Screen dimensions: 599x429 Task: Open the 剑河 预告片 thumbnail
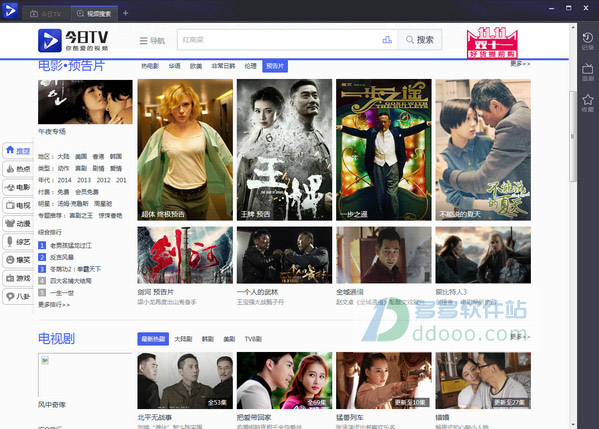click(185, 255)
